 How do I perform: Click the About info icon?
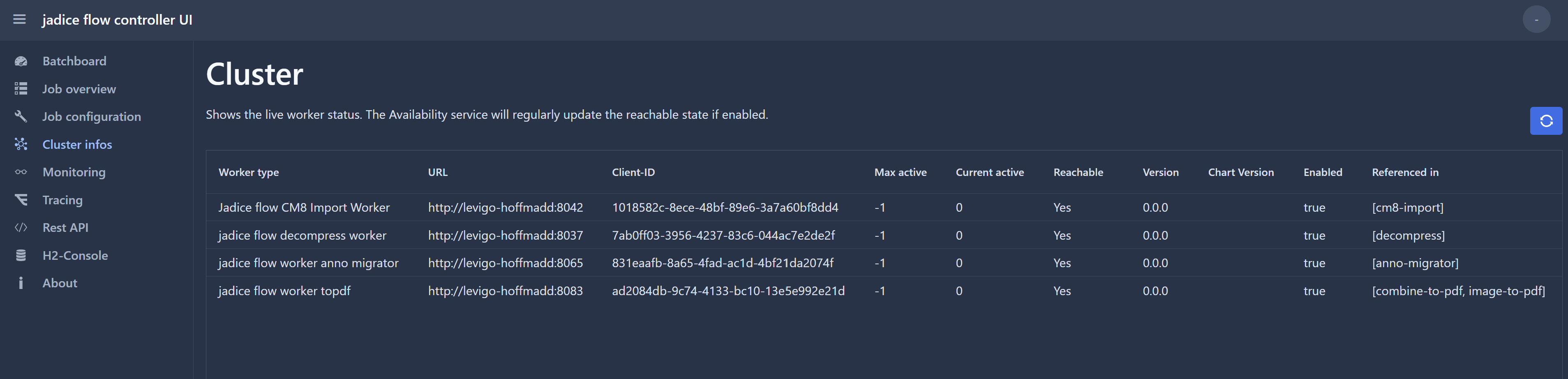[21, 283]
